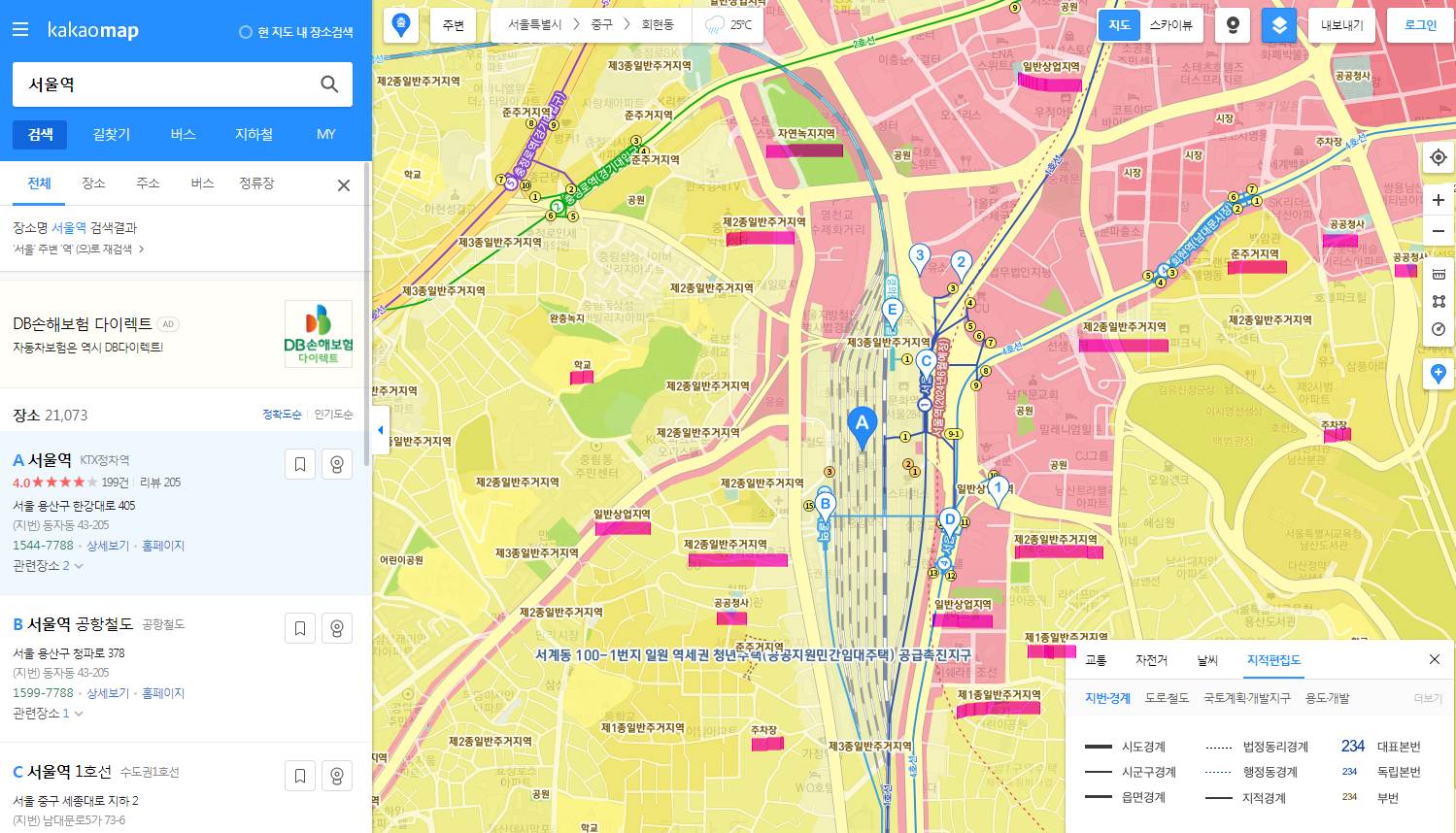Open roadview for the 서울역 KTX result
1456x833 pixels.
(x=337, y=464)
